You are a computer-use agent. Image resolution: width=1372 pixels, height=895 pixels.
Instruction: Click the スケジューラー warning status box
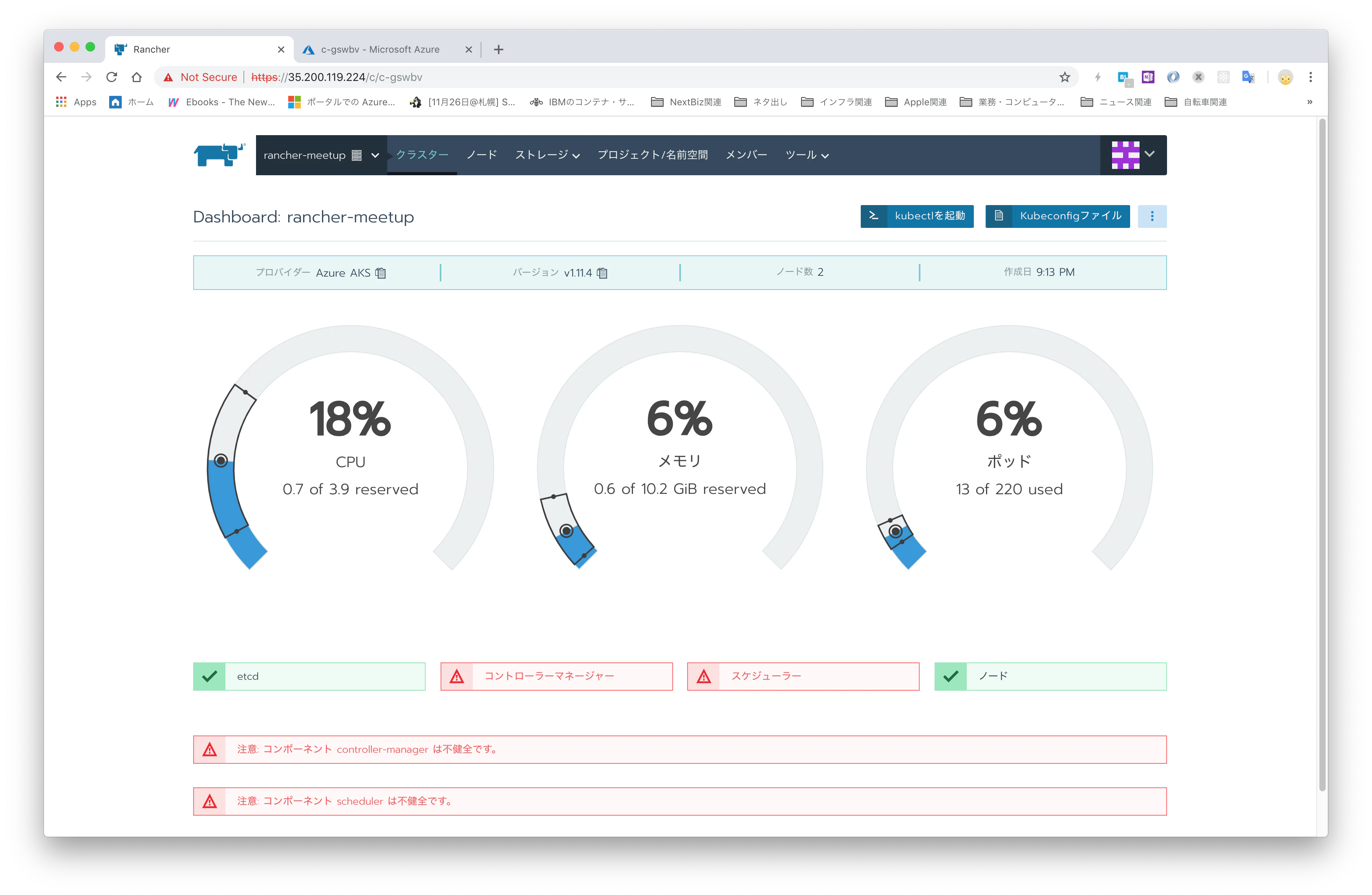[803, 677]
